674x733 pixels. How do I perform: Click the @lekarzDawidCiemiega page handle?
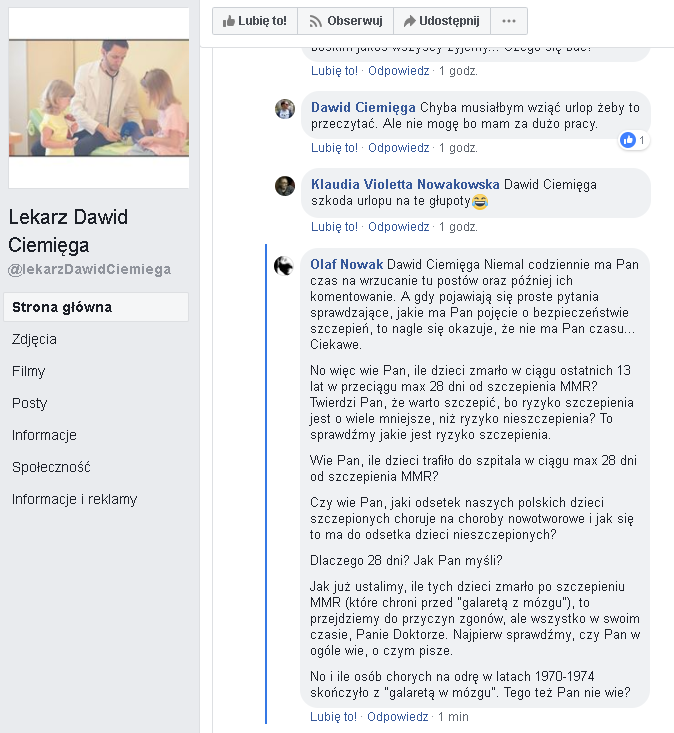(89, 269)
